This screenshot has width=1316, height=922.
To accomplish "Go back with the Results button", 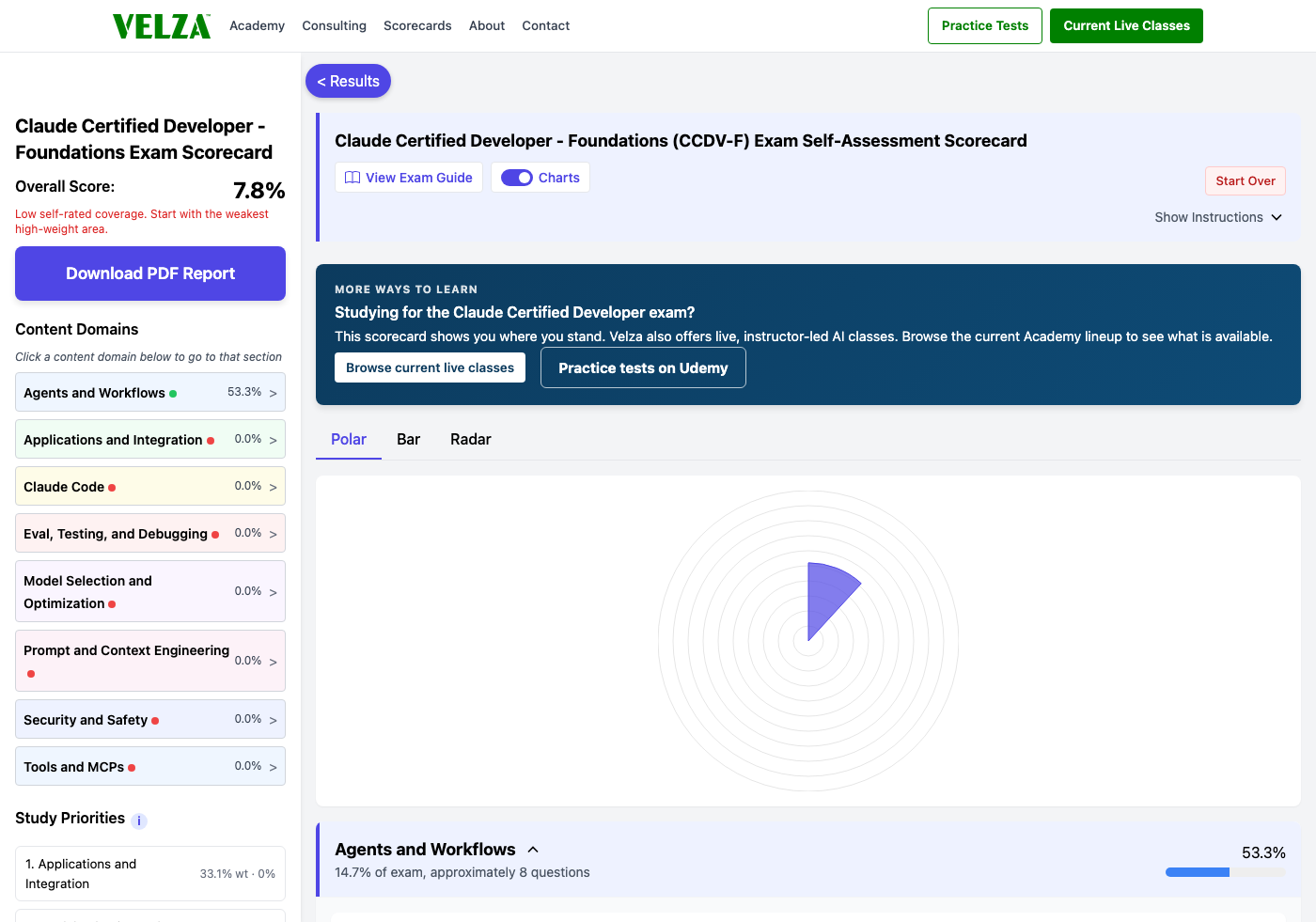I will point(348,82).
